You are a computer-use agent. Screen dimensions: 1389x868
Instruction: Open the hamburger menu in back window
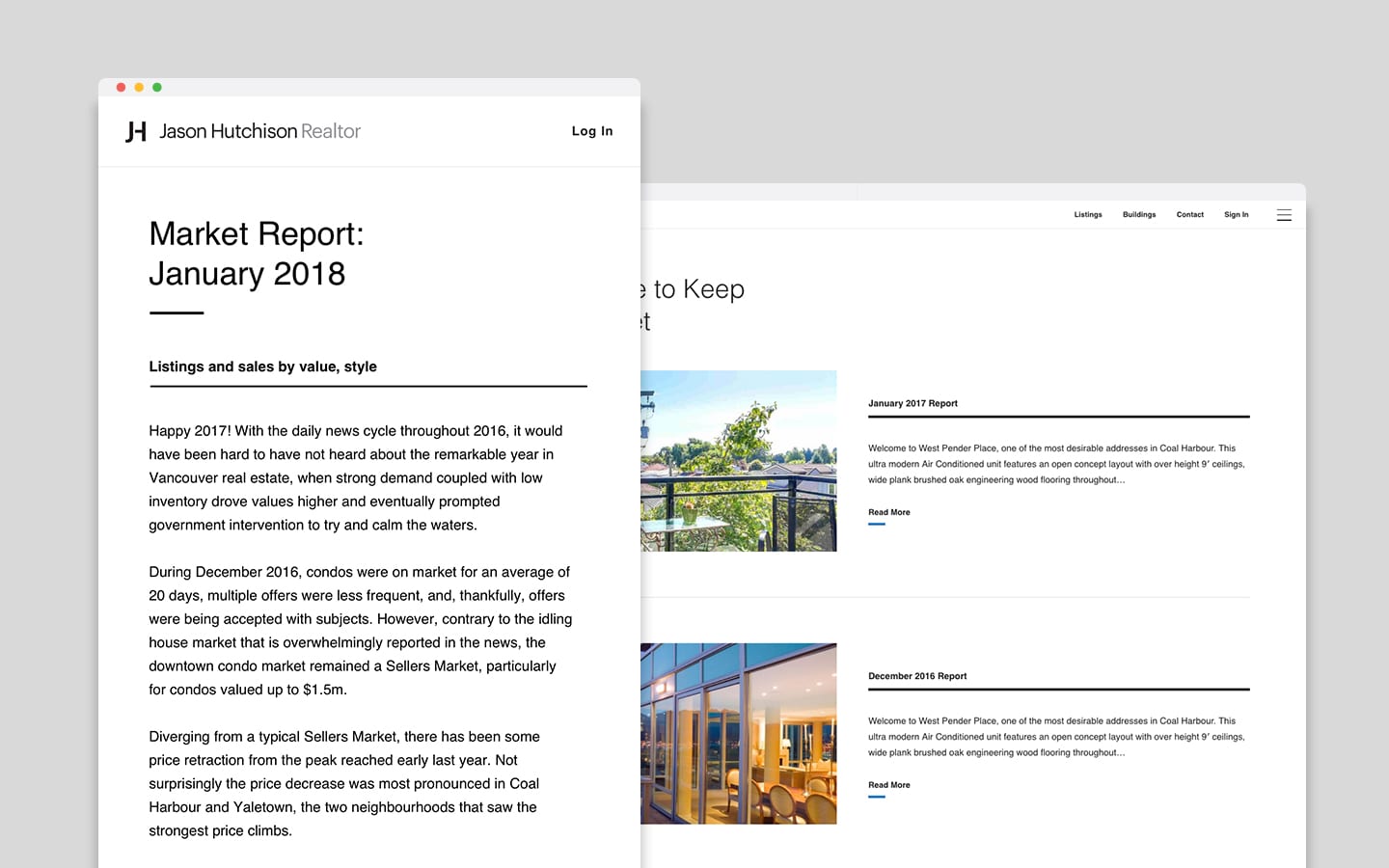click(x=1284, y=215)
